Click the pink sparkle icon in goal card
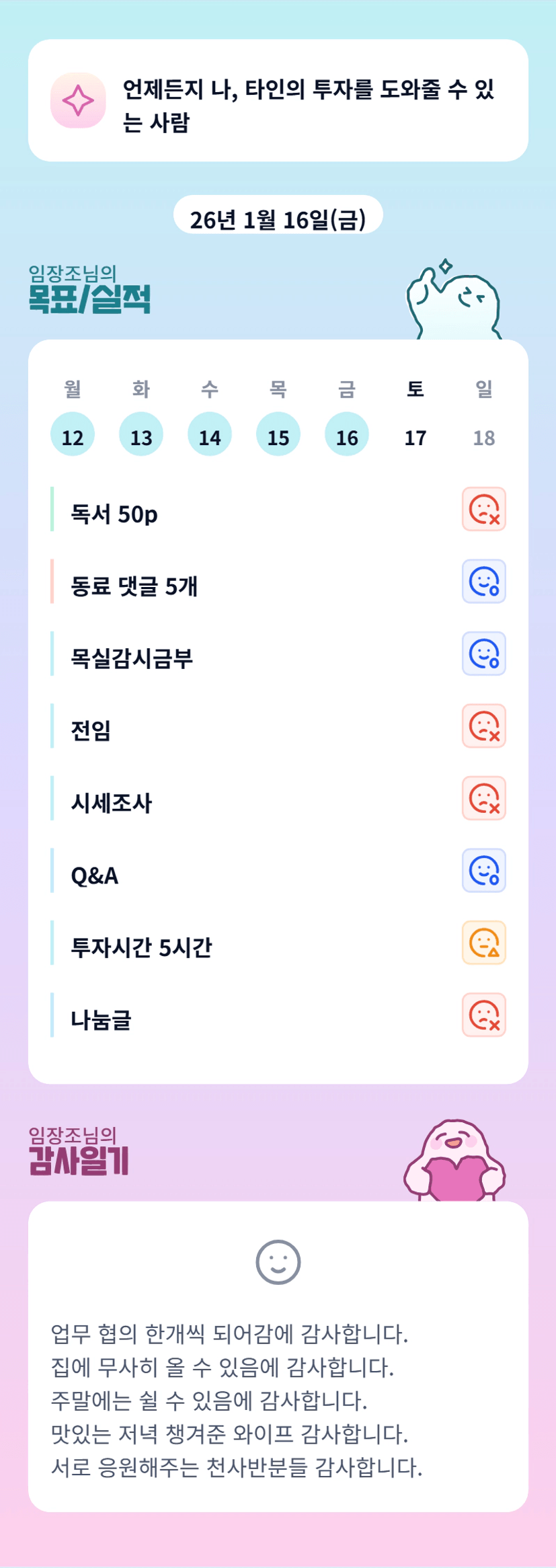Viewport: 556px width, 1568px height. (78, 100)
